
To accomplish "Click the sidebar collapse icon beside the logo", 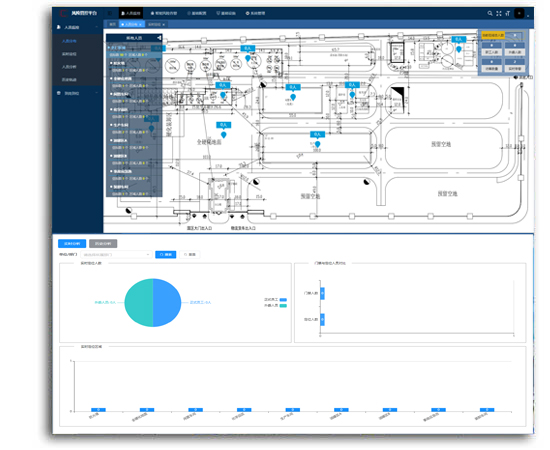I will coord(110,13).
